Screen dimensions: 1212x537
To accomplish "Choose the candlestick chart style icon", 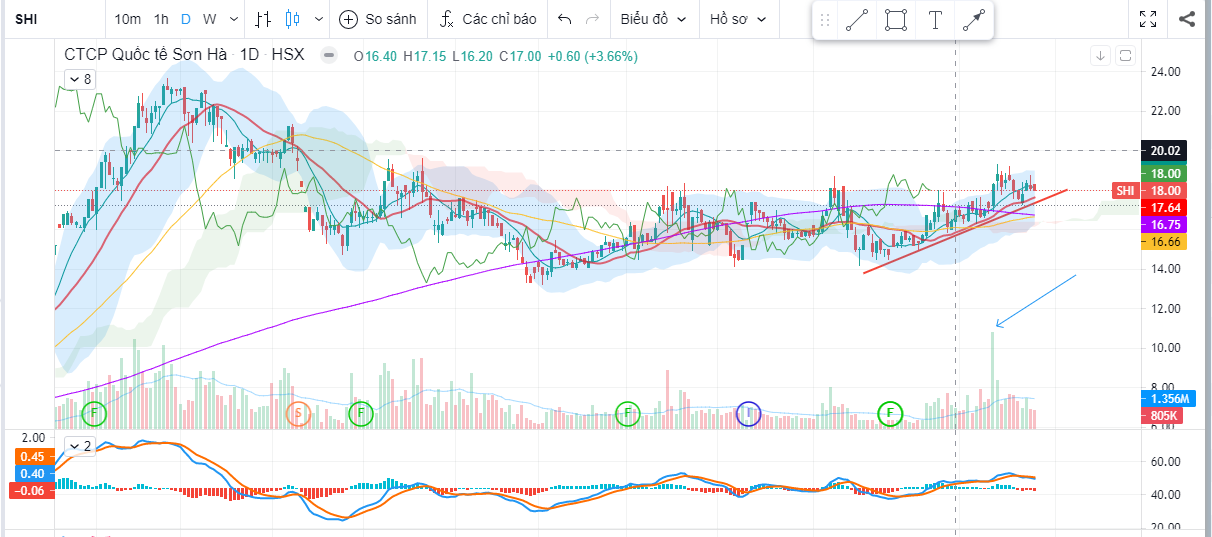I will pyautogui.click(x=292, y=19).
